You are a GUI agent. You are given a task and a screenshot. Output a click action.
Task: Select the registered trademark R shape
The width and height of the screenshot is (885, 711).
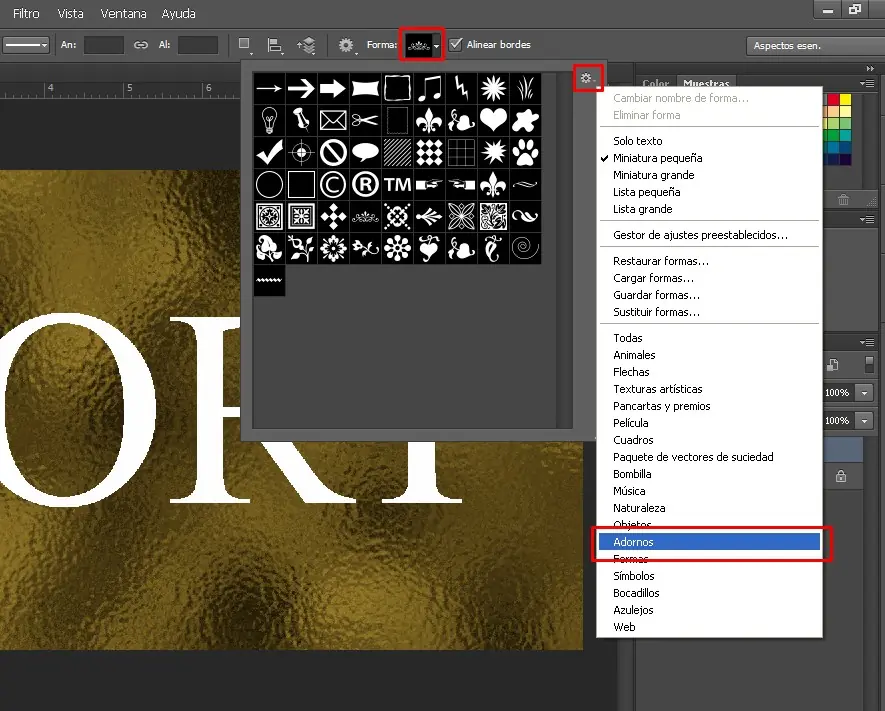365,185
